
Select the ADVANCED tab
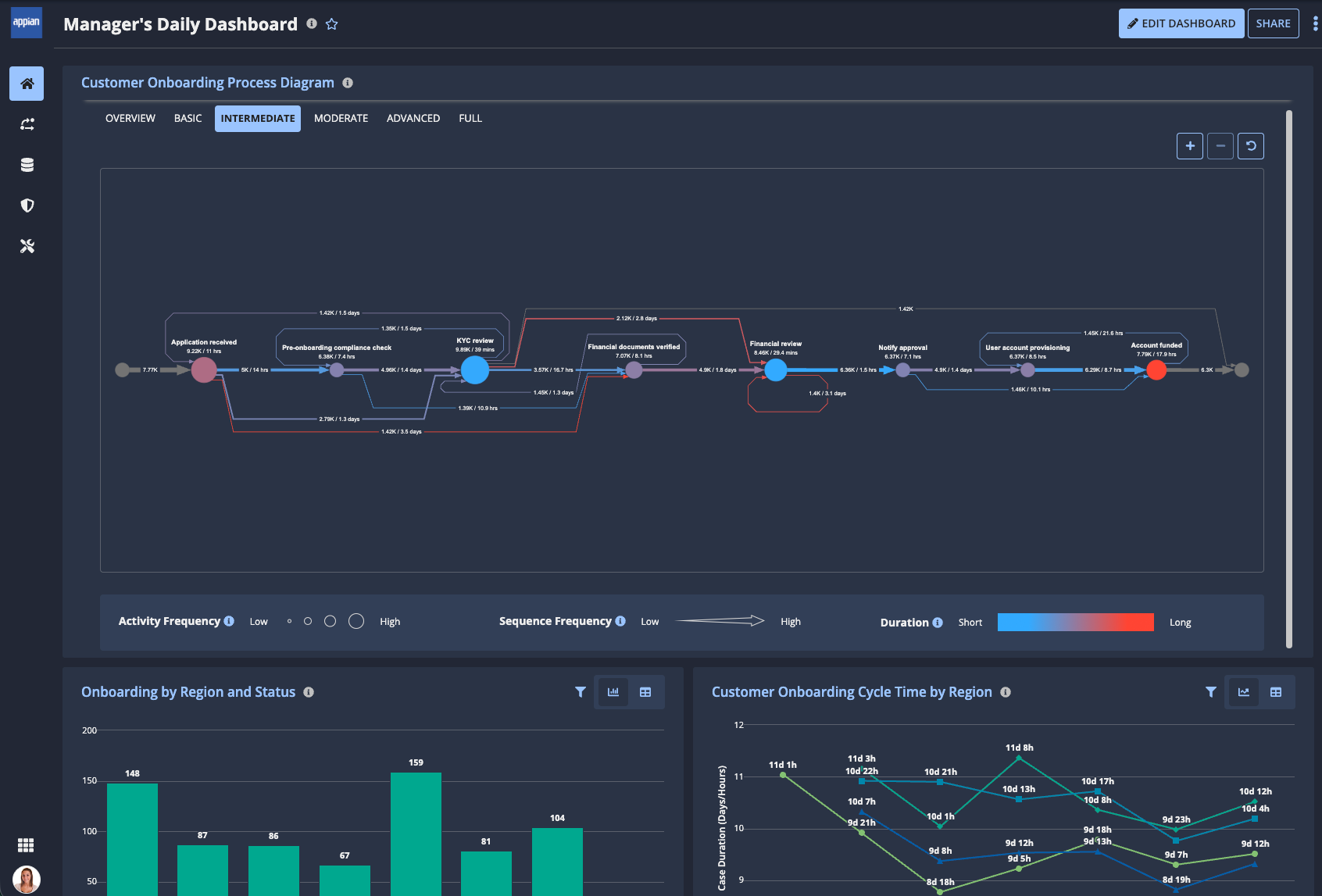coord(413,119)
